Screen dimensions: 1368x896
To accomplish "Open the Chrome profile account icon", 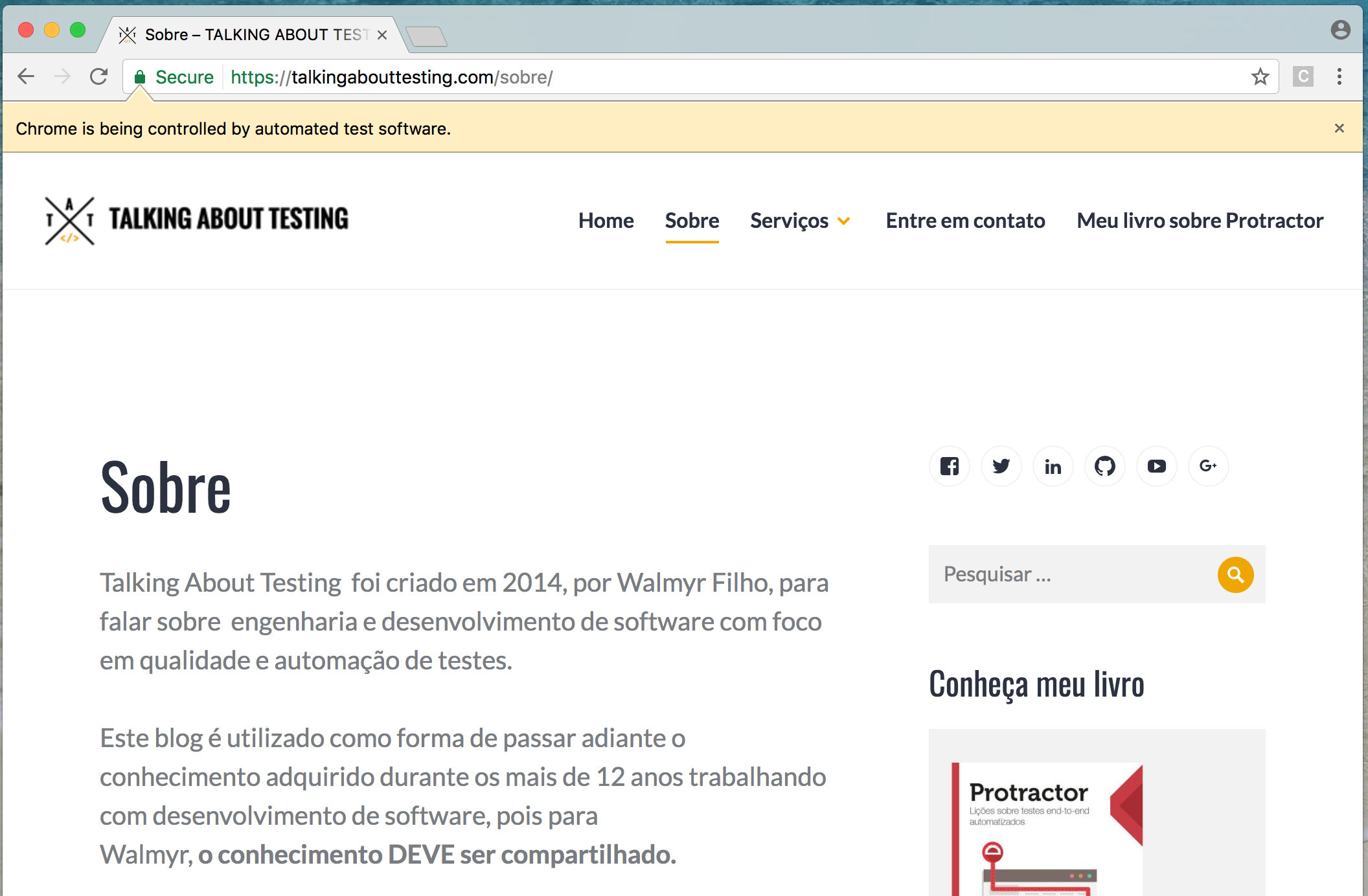I will pyautogui.click(x=1340, y=30).
